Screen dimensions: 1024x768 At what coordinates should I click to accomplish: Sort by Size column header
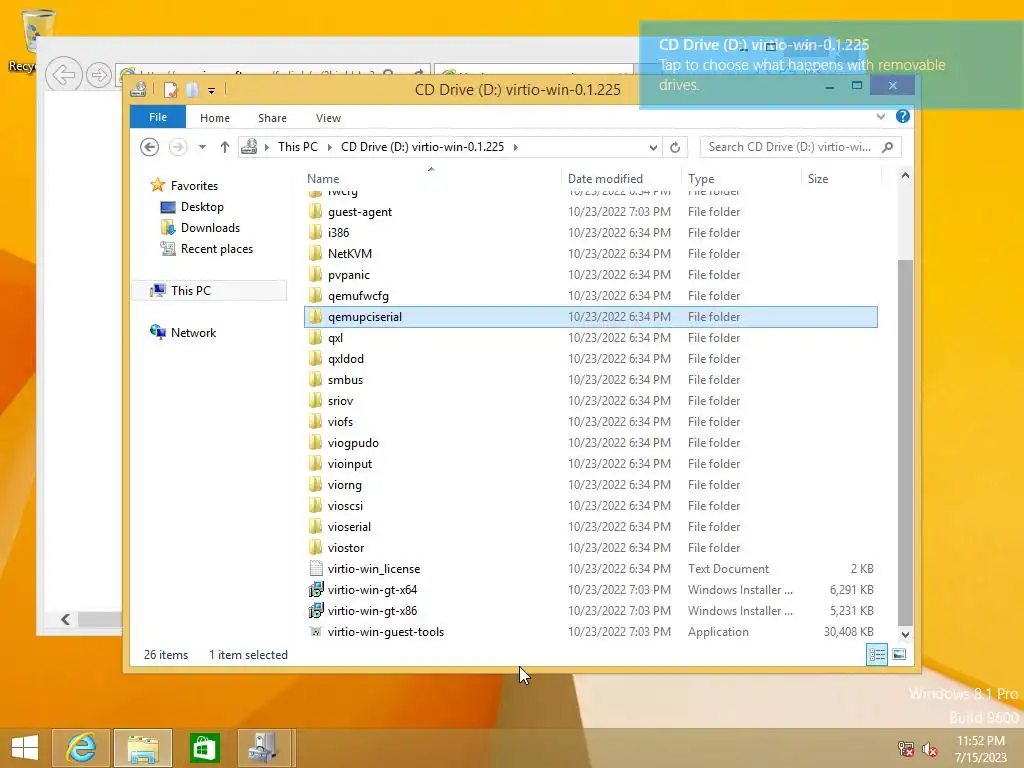pos(818,178)
